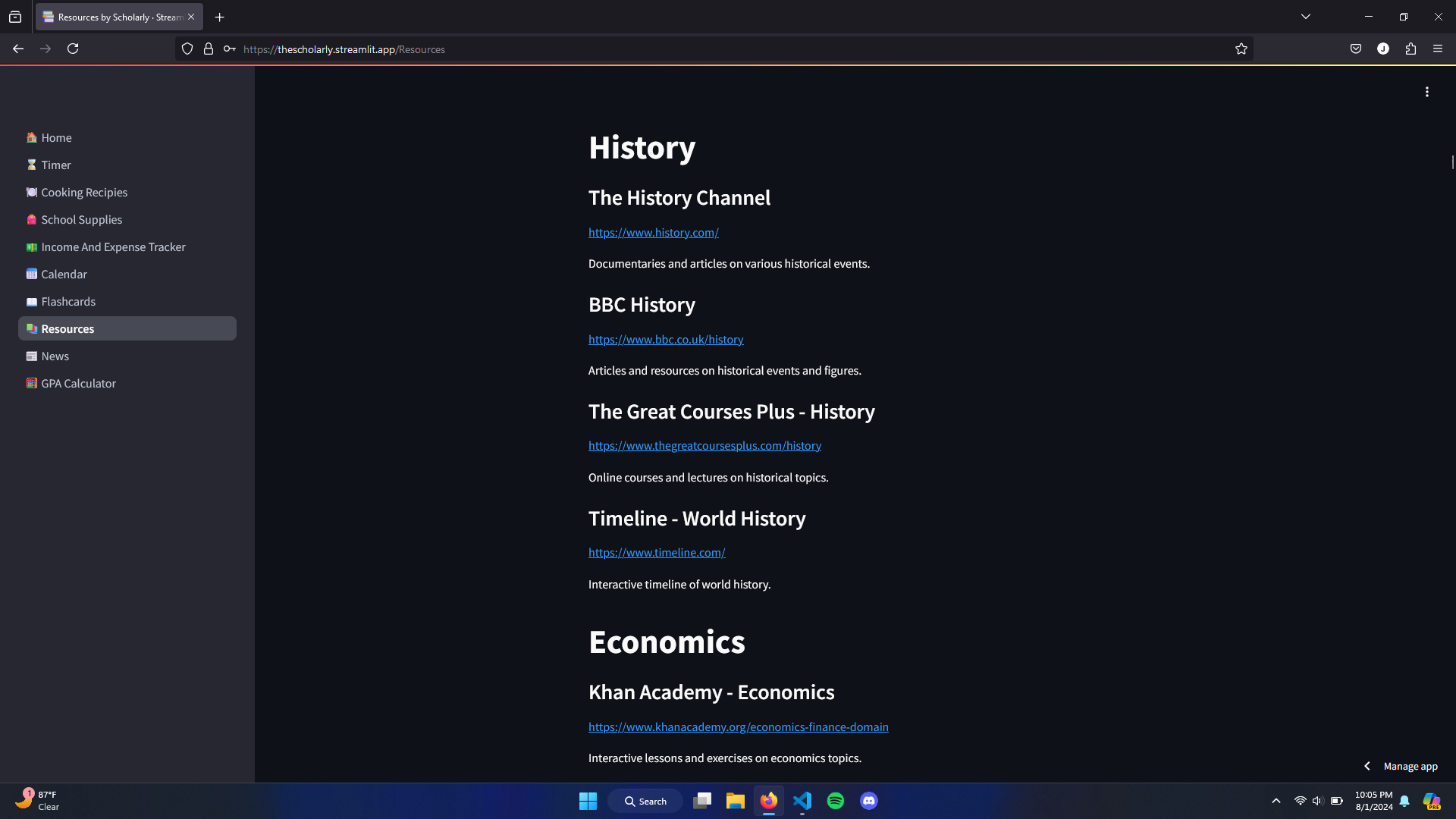Click the Save to Pocket icon

click(x=1356, y=49)
